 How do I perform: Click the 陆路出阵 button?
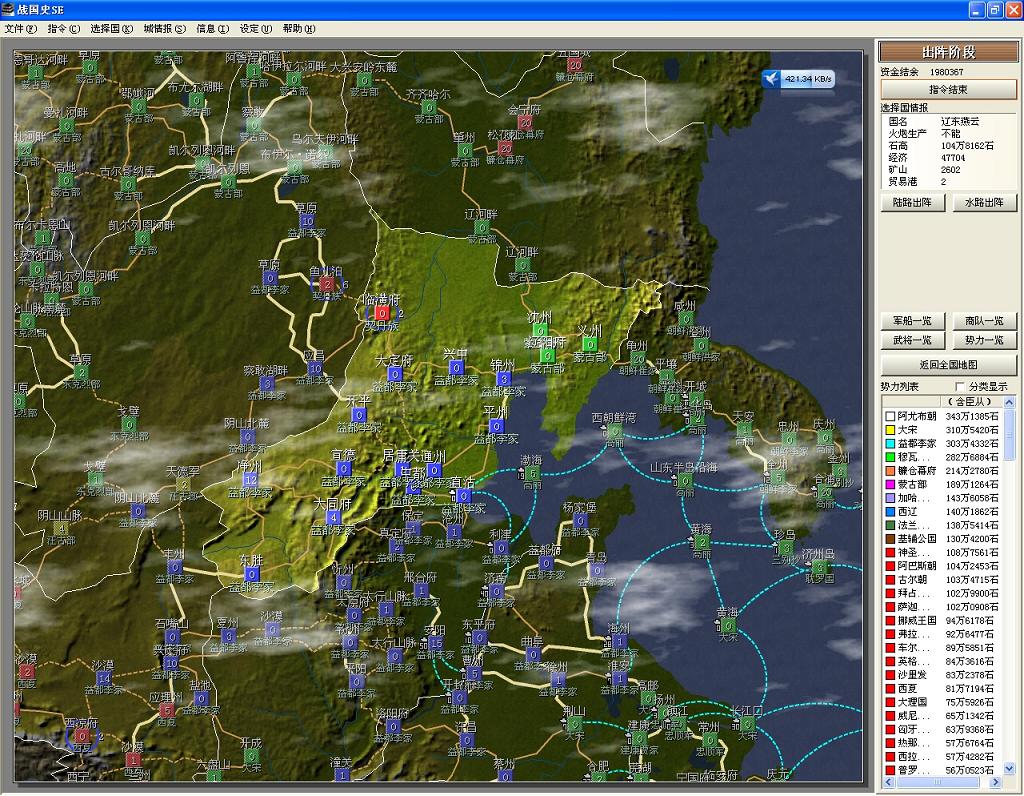click(912, 202)
